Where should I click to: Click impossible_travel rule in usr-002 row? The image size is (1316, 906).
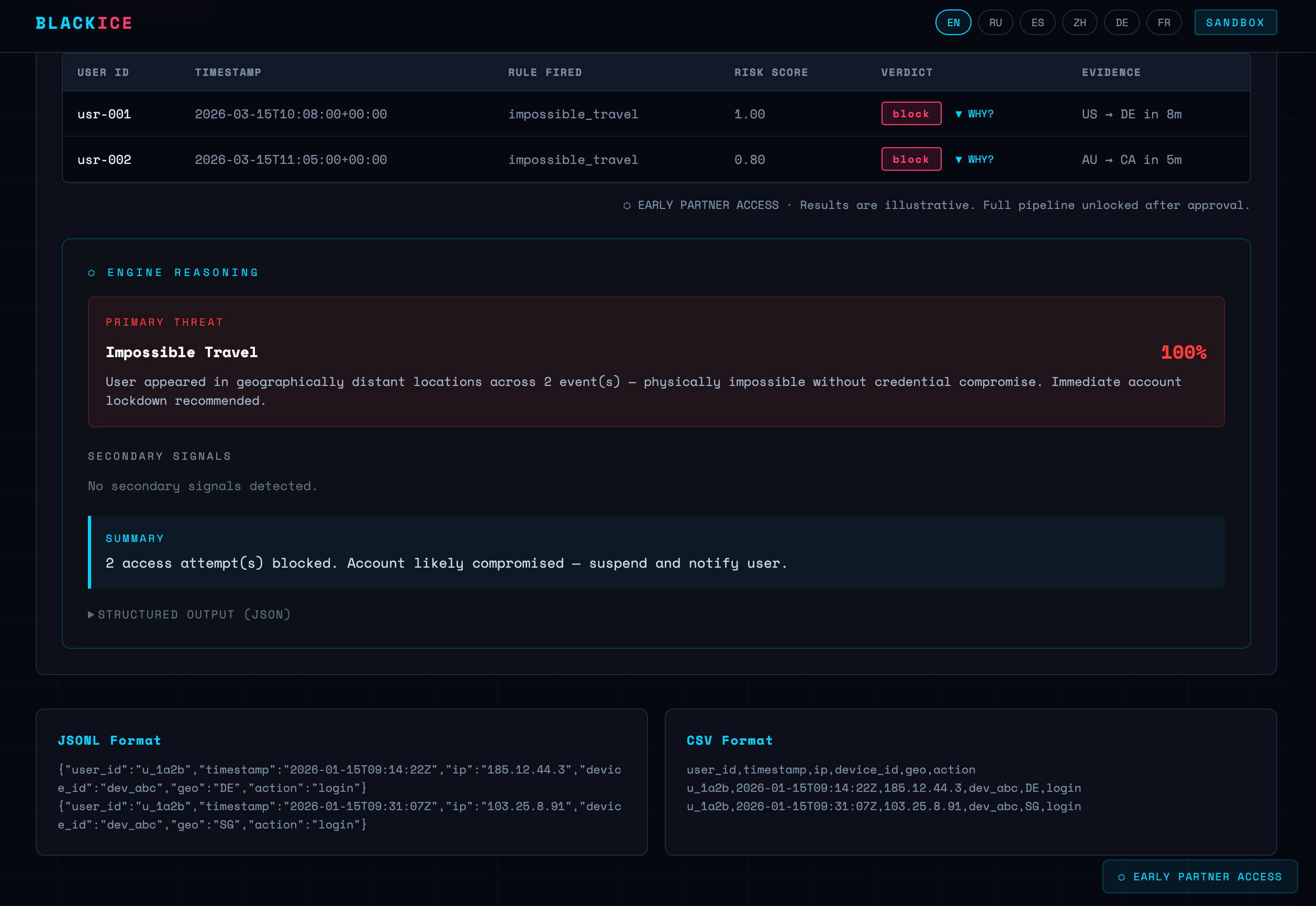(x=573, y=160)
